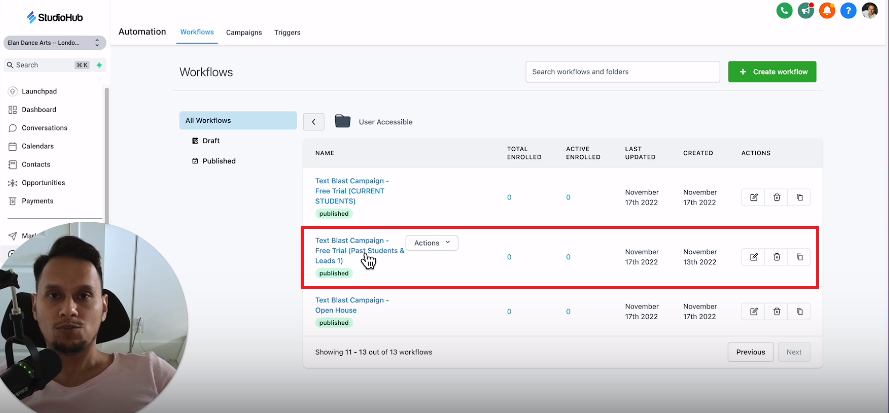
Task: Open the user profile avatar
Action: coord(869,10)
